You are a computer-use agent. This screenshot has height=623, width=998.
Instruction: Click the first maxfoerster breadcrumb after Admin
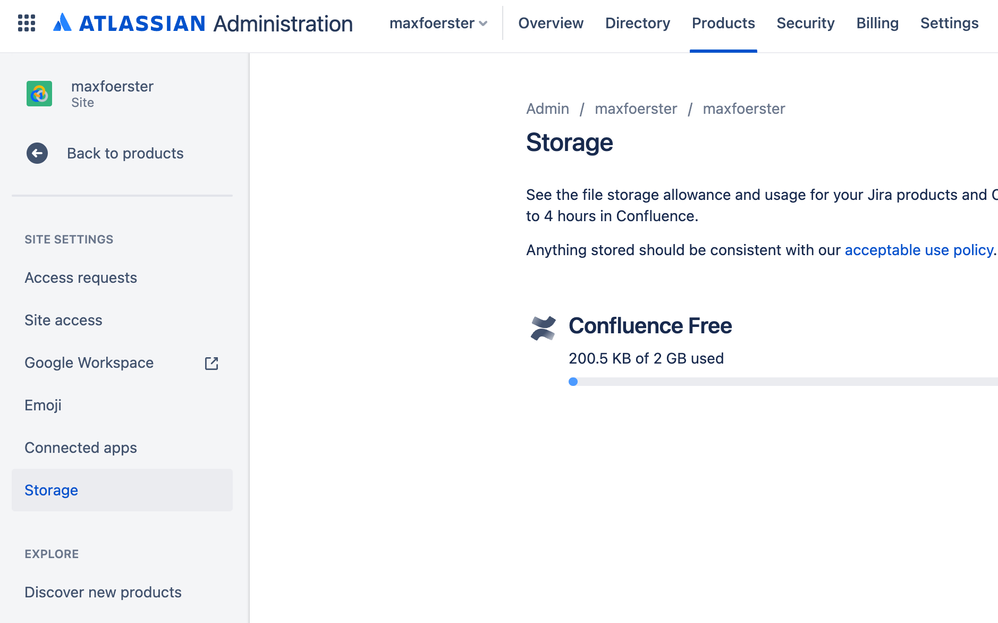point(636,109)
